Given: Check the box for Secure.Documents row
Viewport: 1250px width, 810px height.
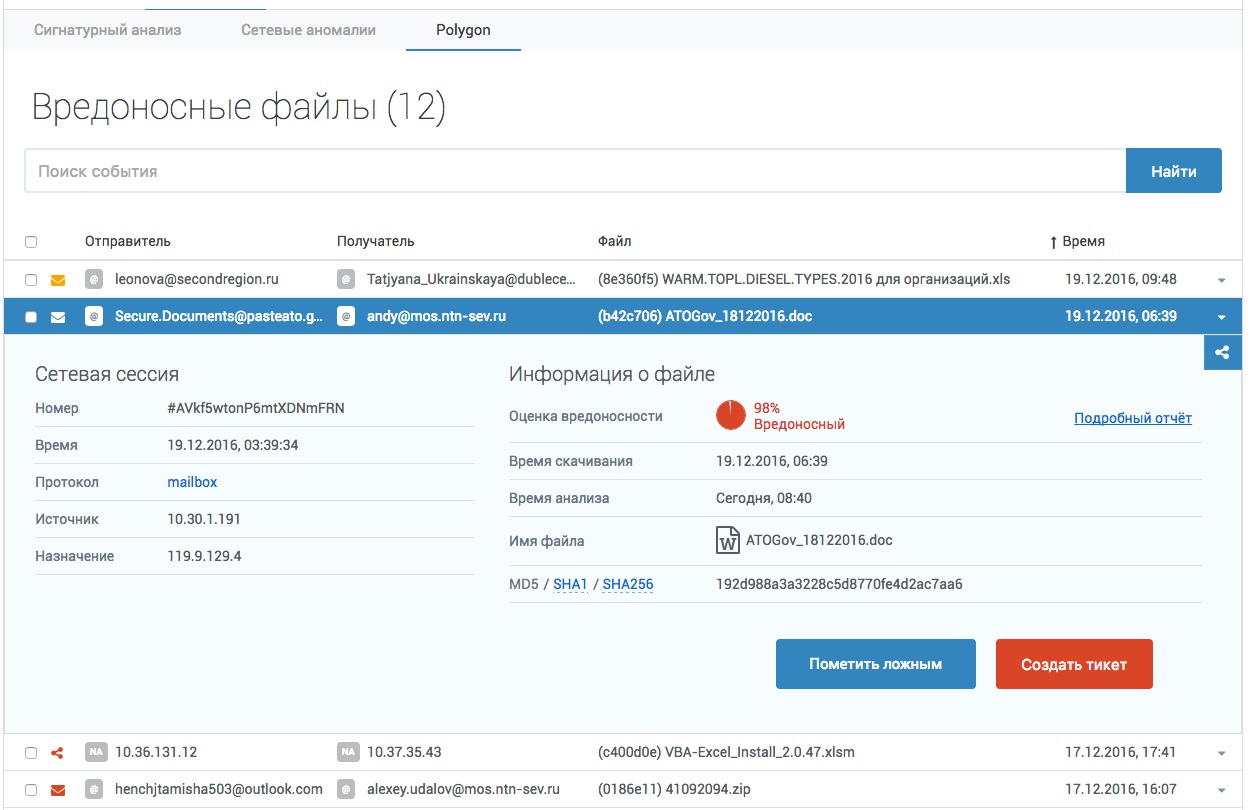Looking at the screenshot, I should tap(31, 317).
